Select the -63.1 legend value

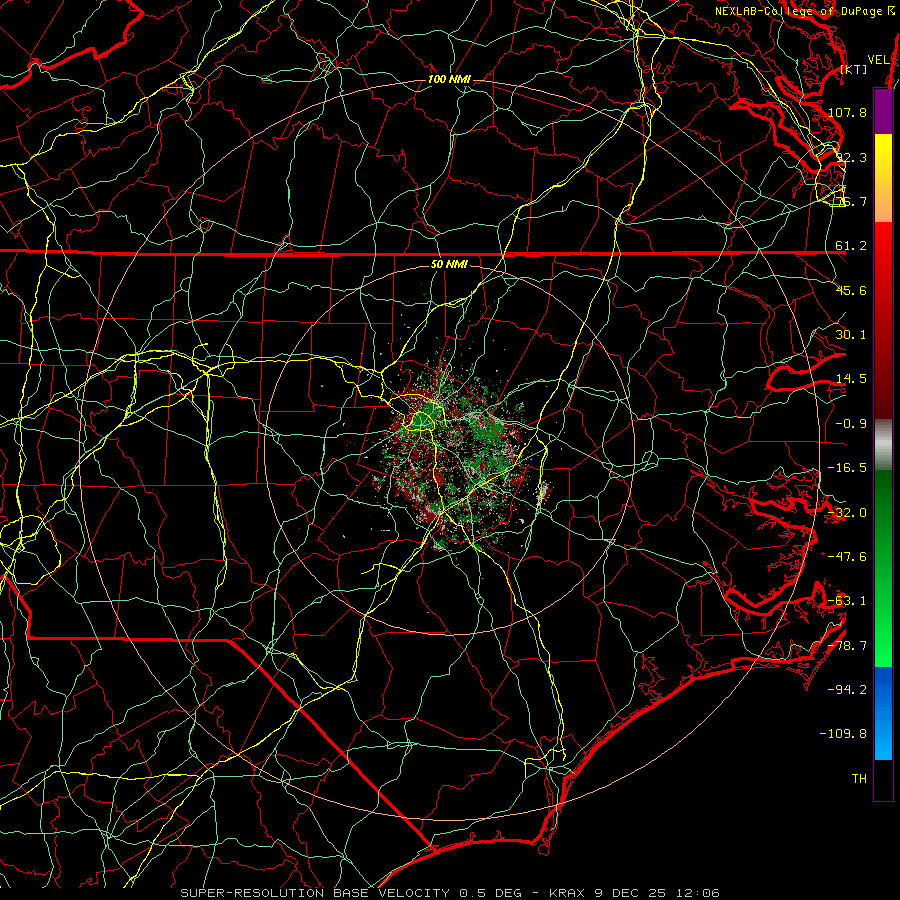(x=847, y=601)
